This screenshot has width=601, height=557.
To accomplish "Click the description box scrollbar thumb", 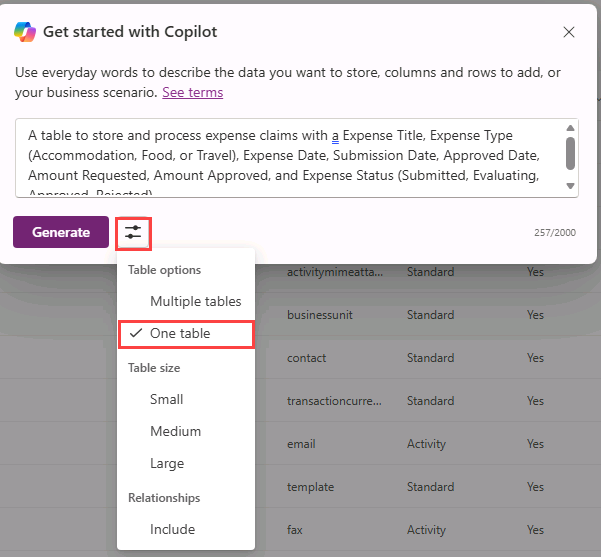I will click(570, 153).
